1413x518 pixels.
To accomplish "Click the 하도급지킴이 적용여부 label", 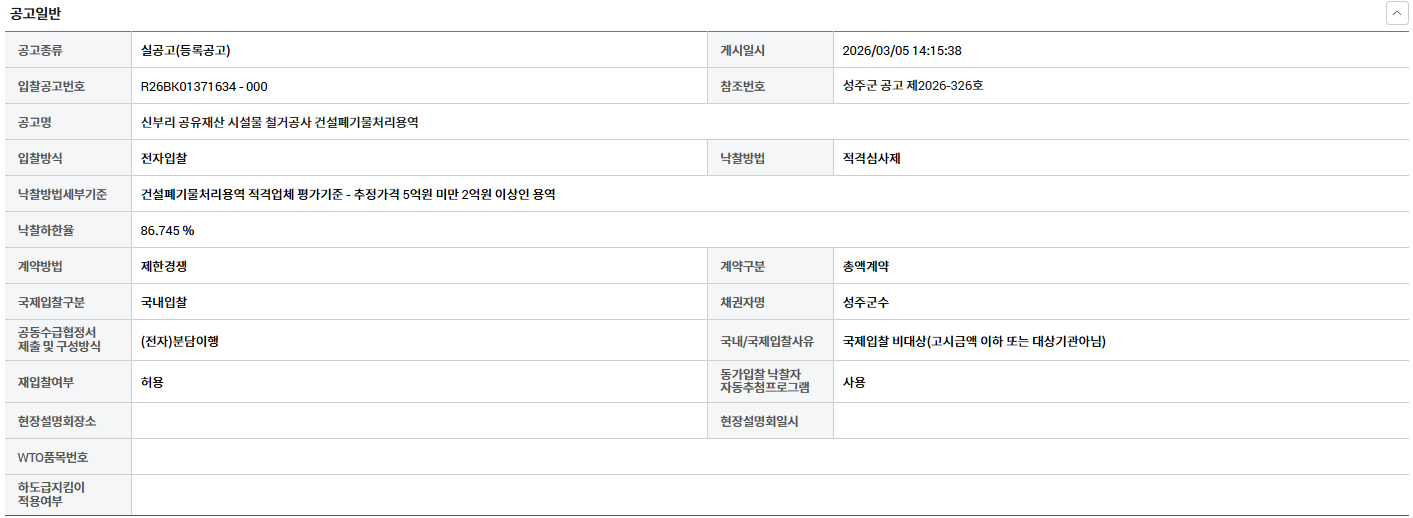I will (x=52, y=494).
